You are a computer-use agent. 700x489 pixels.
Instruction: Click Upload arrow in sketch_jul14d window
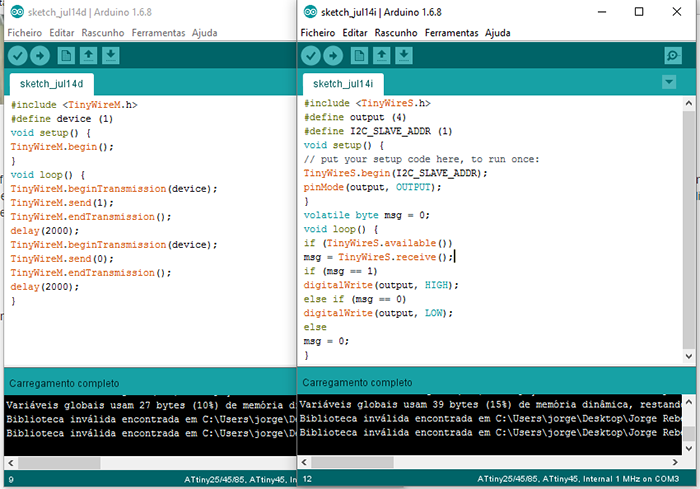click(40, 56)
